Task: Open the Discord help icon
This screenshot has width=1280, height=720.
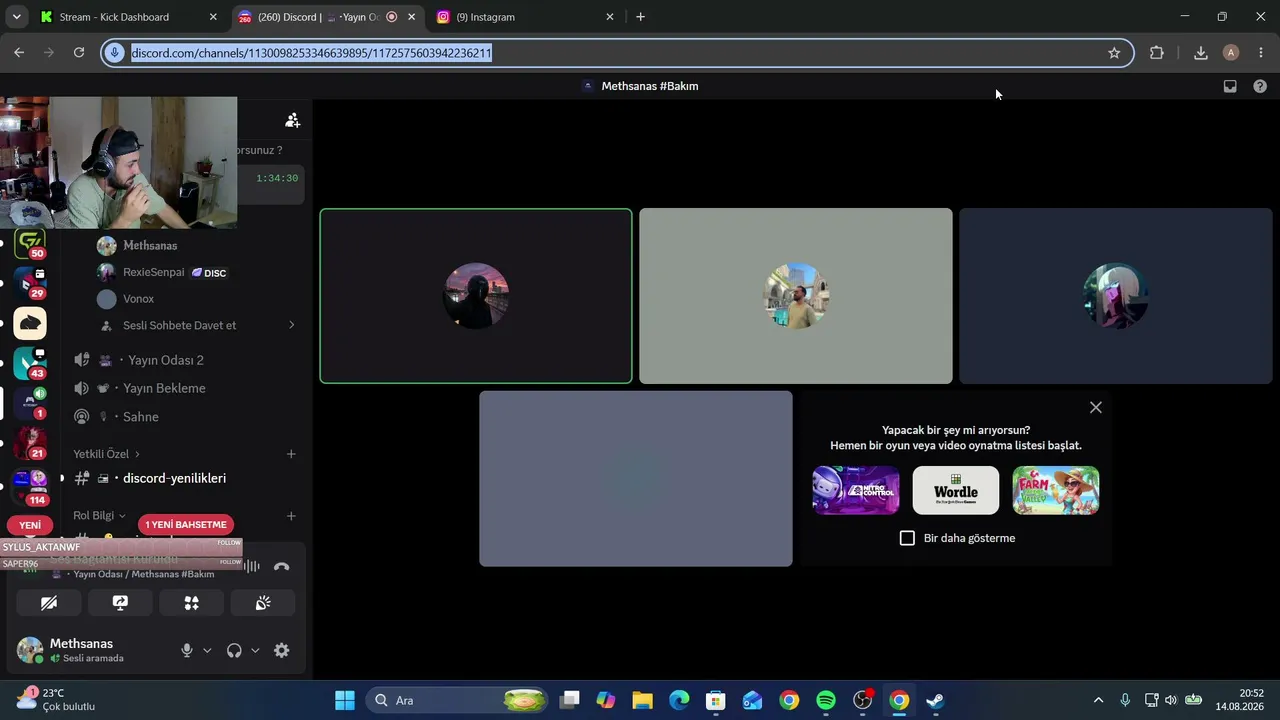Action: pyautogui.click(x=1260, y=86)
